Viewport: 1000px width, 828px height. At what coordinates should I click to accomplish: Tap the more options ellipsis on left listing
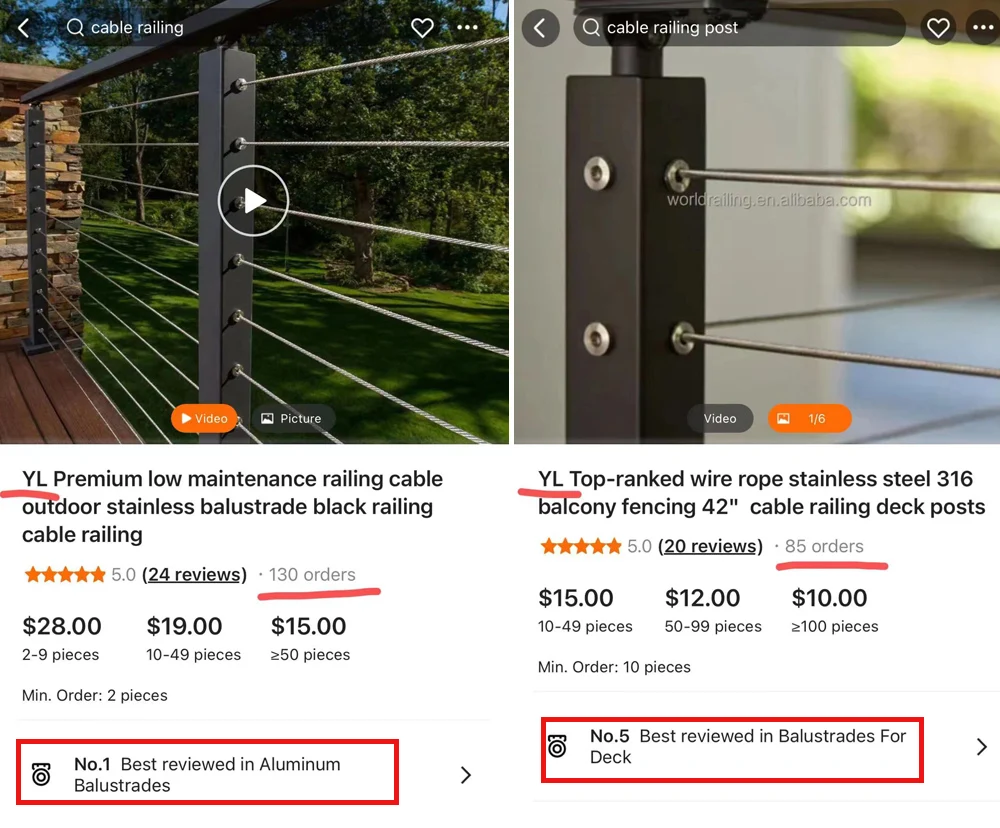pyautogui.click(x=466, y=27)
